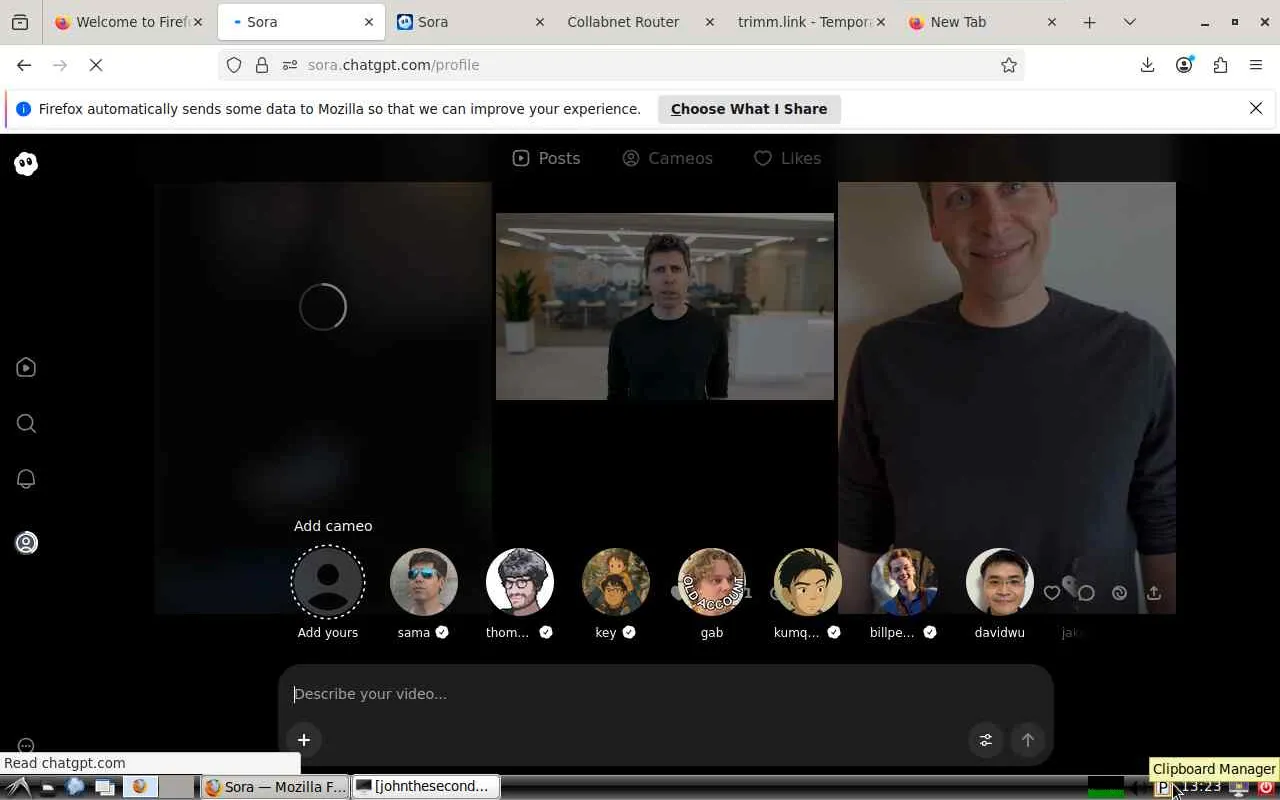Open the video feed icon in sidebar

(x=26, y=368)
